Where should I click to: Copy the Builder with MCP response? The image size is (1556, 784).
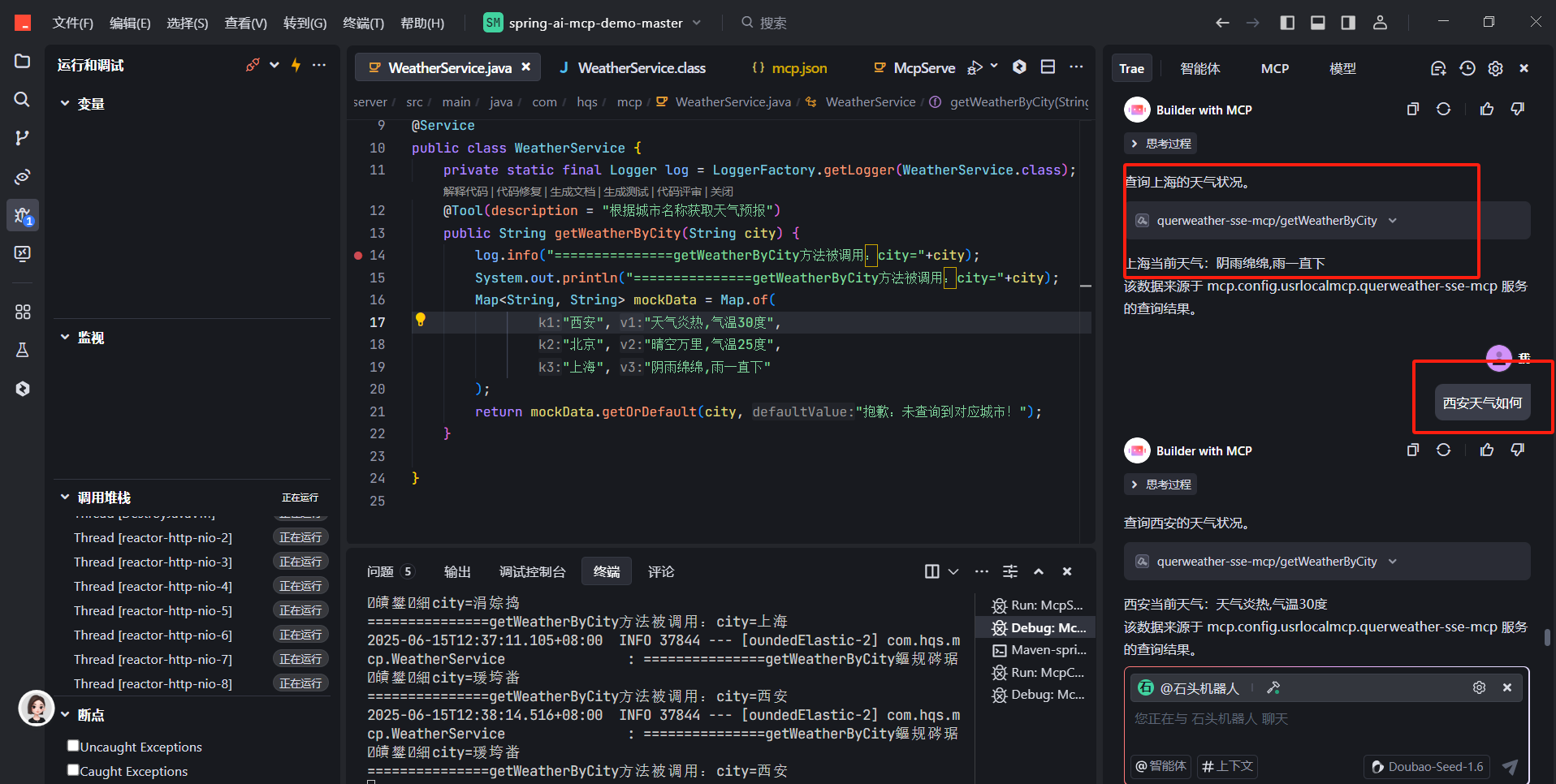click(1412, 109)
